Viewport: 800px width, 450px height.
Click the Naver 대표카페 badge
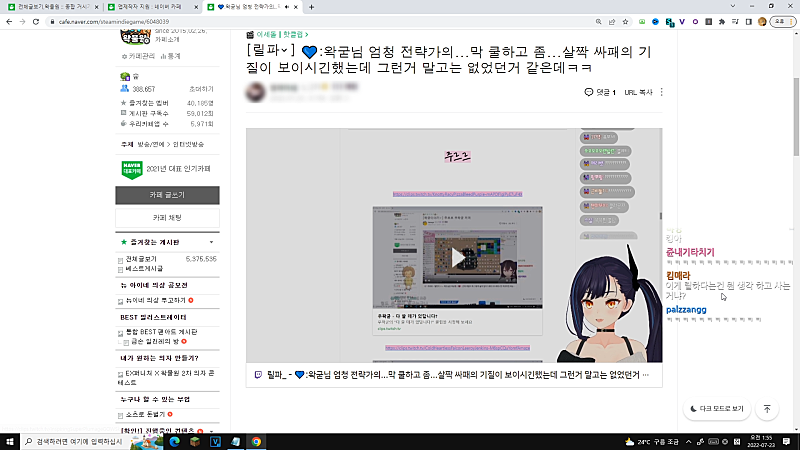pyautogui.click(x=132, y=169)
